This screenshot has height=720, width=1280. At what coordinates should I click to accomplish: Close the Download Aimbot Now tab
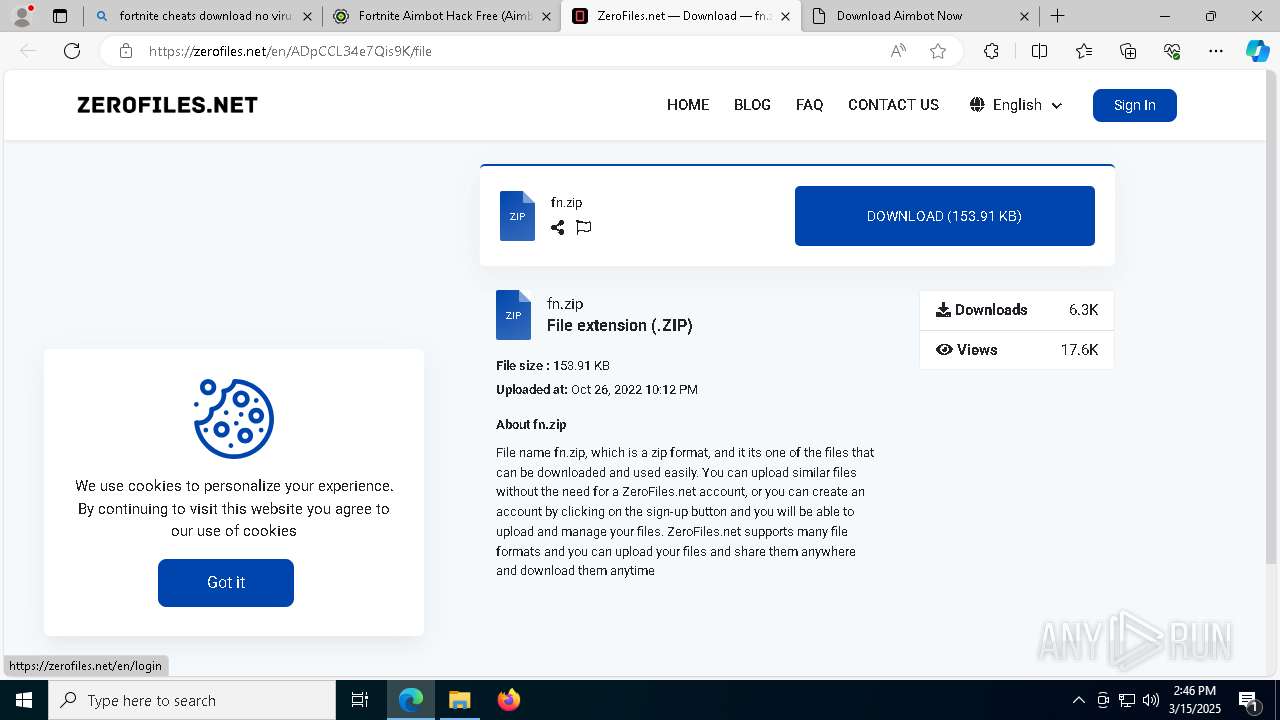click(x=1024, y=16)
